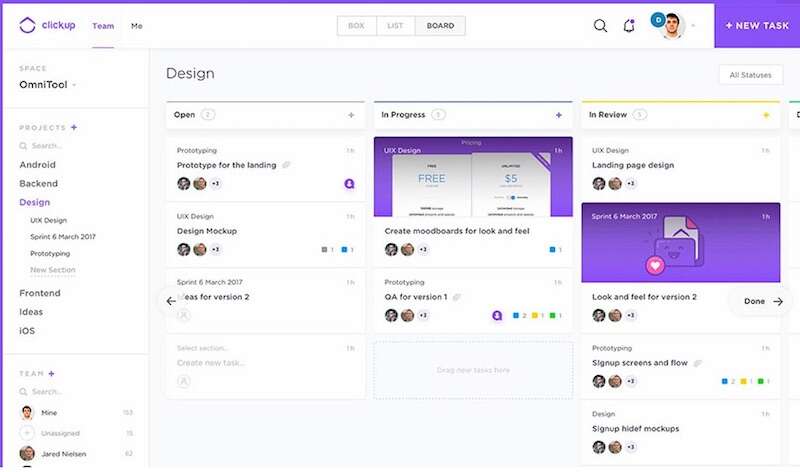Click left arrow to scroll board back

[171, 300]
